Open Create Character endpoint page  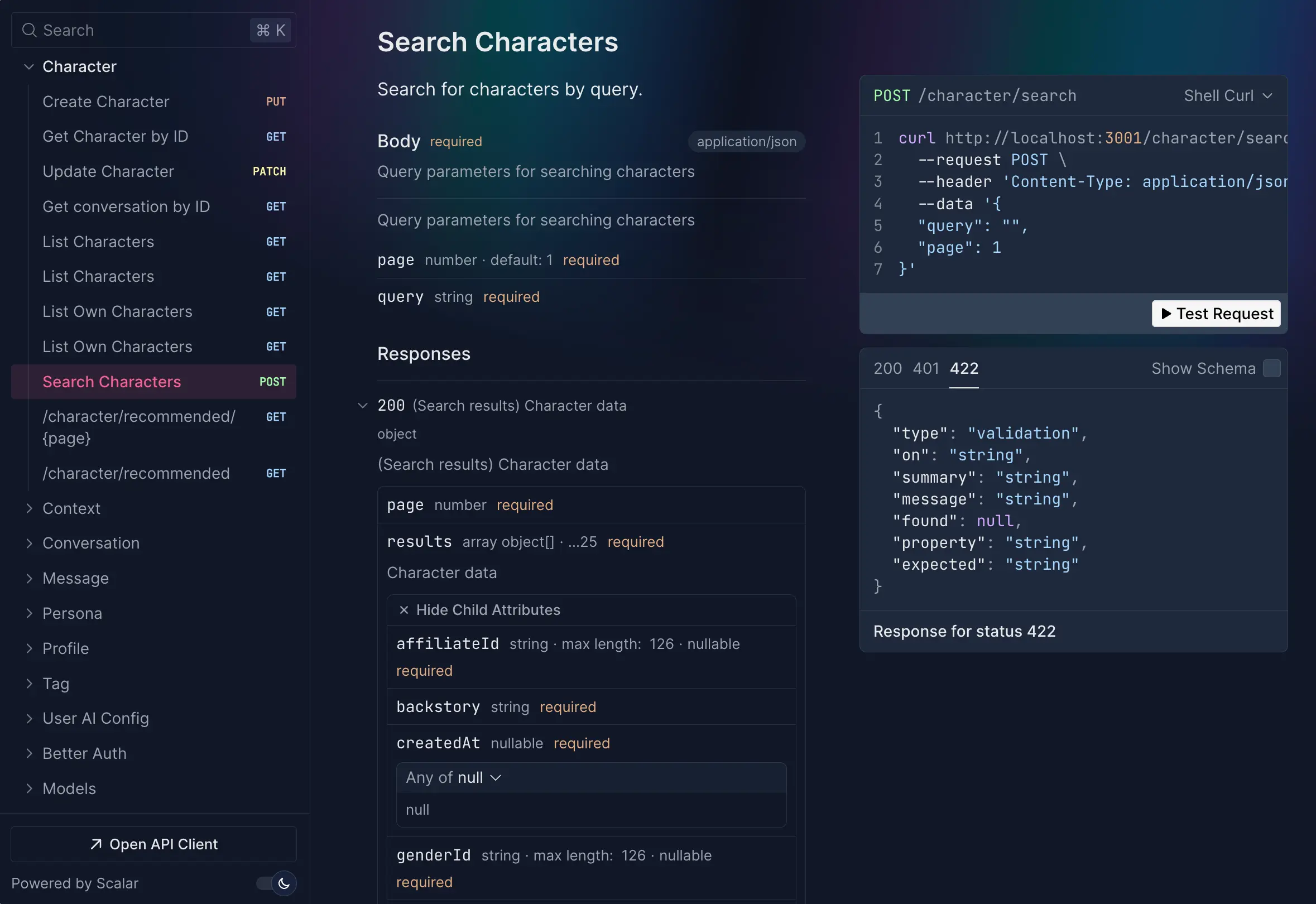[x=106, y=102]
